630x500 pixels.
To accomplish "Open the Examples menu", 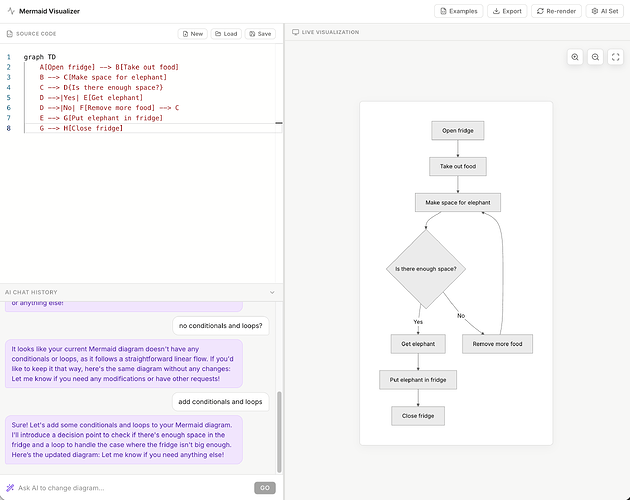I will pyautogui.click(x=458, y=11).
